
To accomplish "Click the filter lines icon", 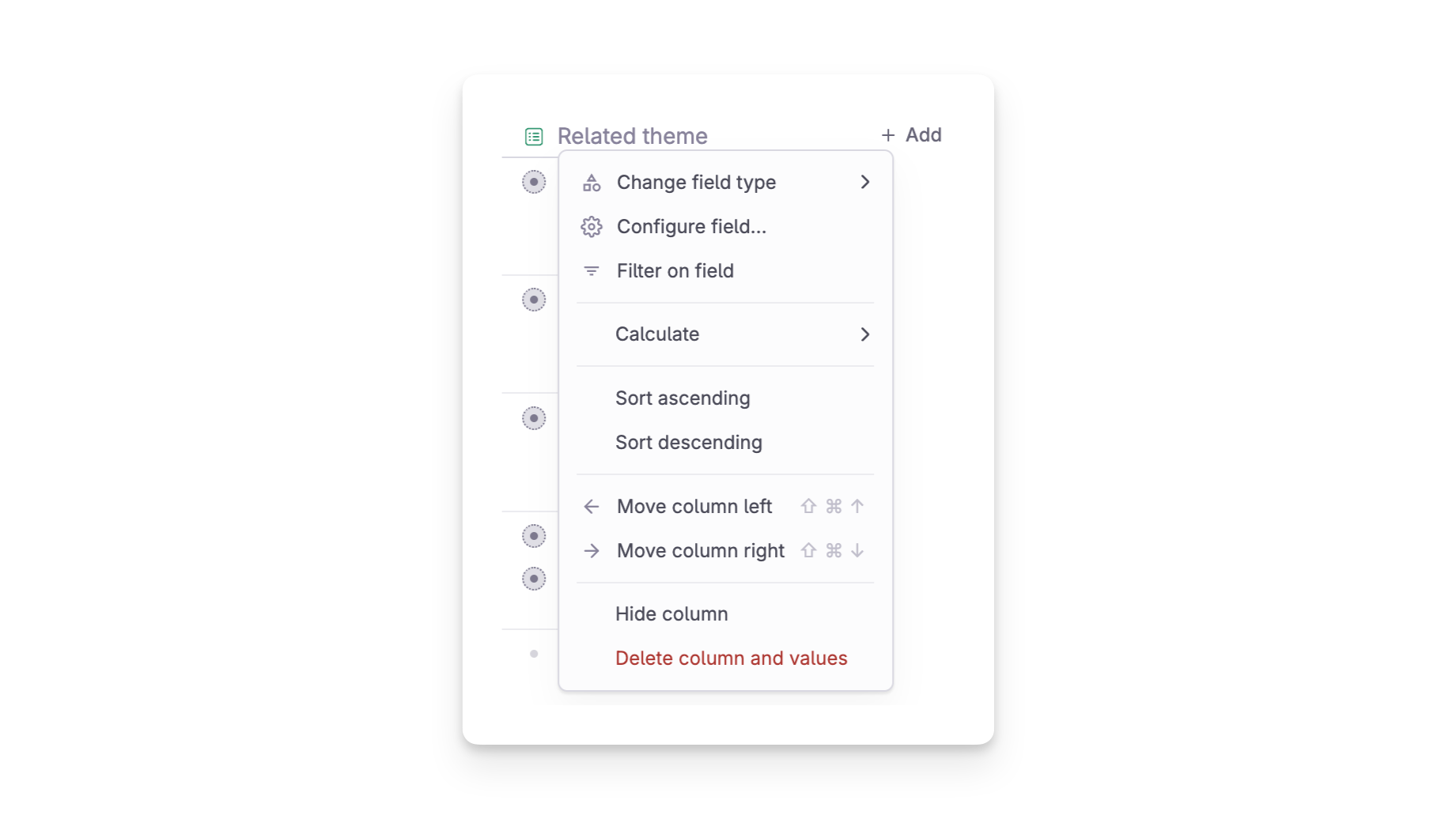I will tap(591, 271).
